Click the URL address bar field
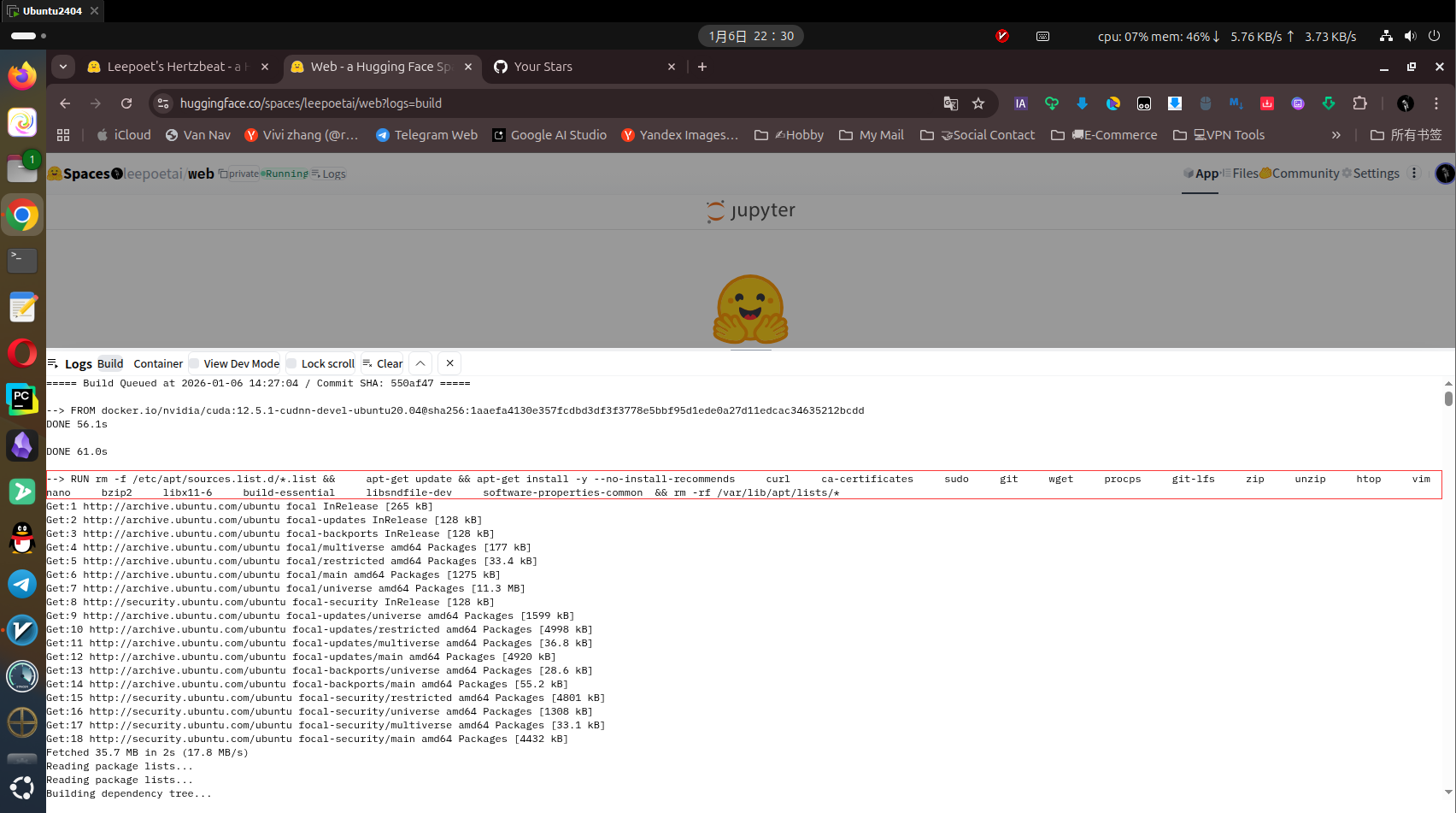Image resolution: width=1456 pixels, height=813 pixels. point(547,103)
